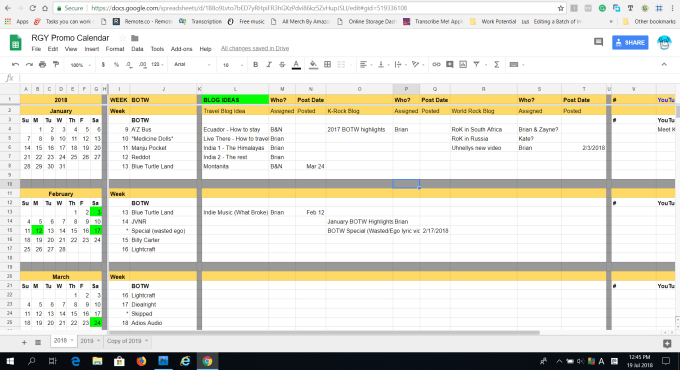The width and height of the screenshot is (680, 370).
Task: Expand the zoom 100% dropdown
Action: [81, 65]
